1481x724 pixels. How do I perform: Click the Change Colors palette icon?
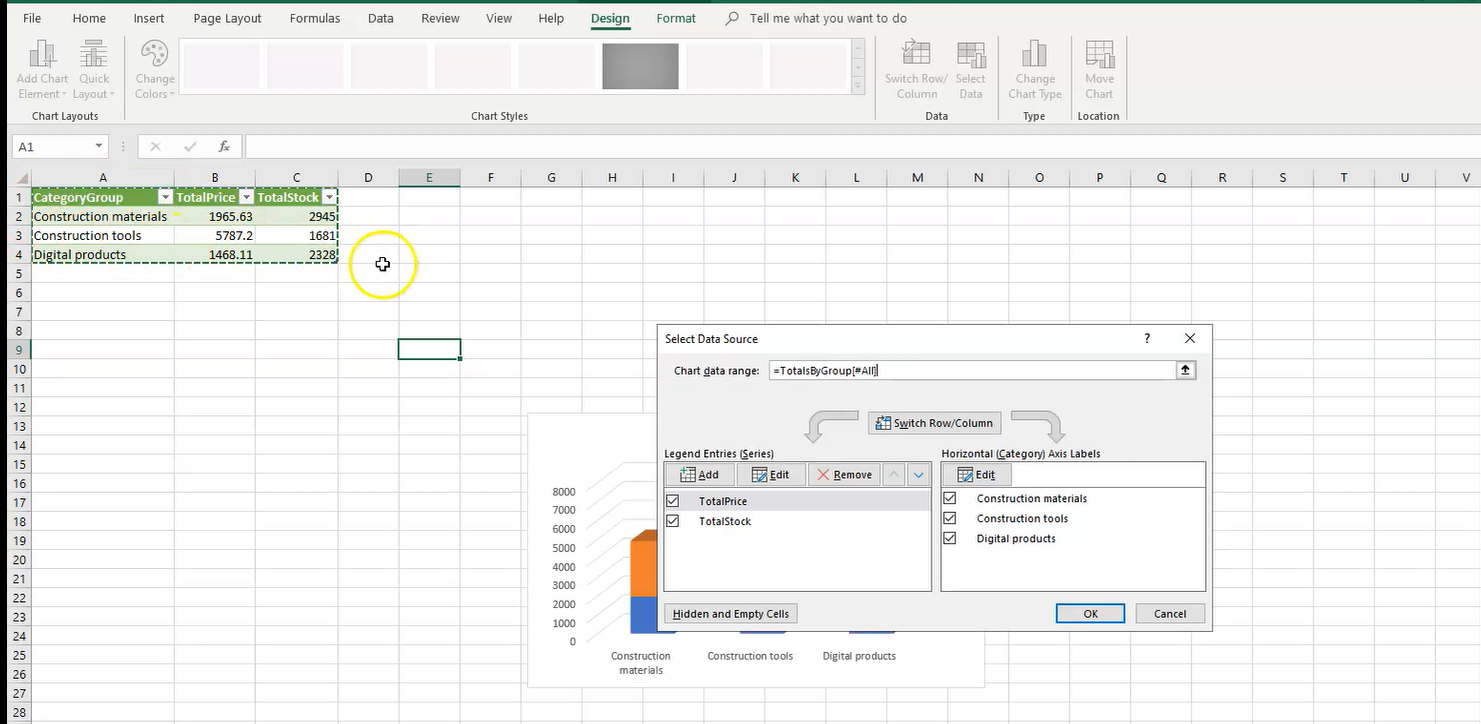click(155, 55)
